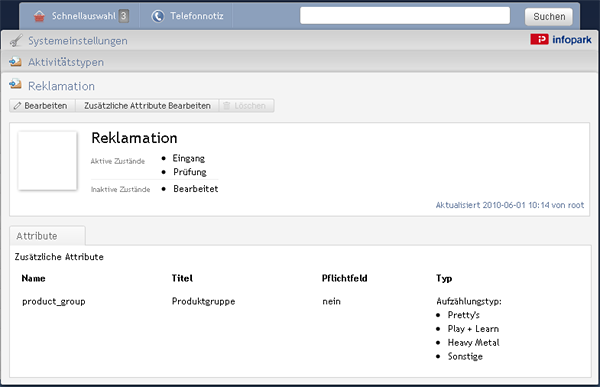Click Zusätzliche Attribute Bearbeiten button
600x387 pixels.
click(147, 106)
